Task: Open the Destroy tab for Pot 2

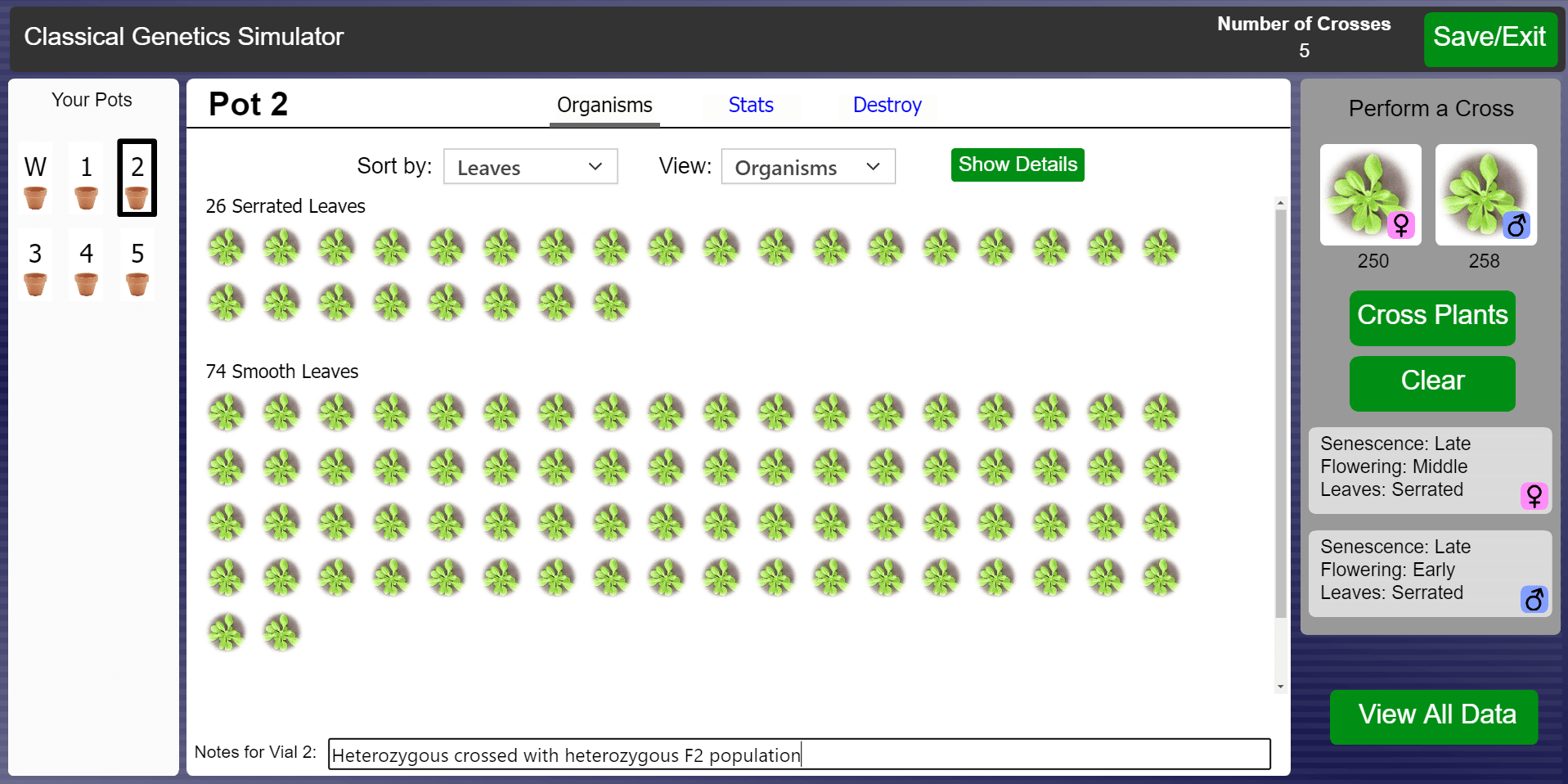Action: [887, 105]
